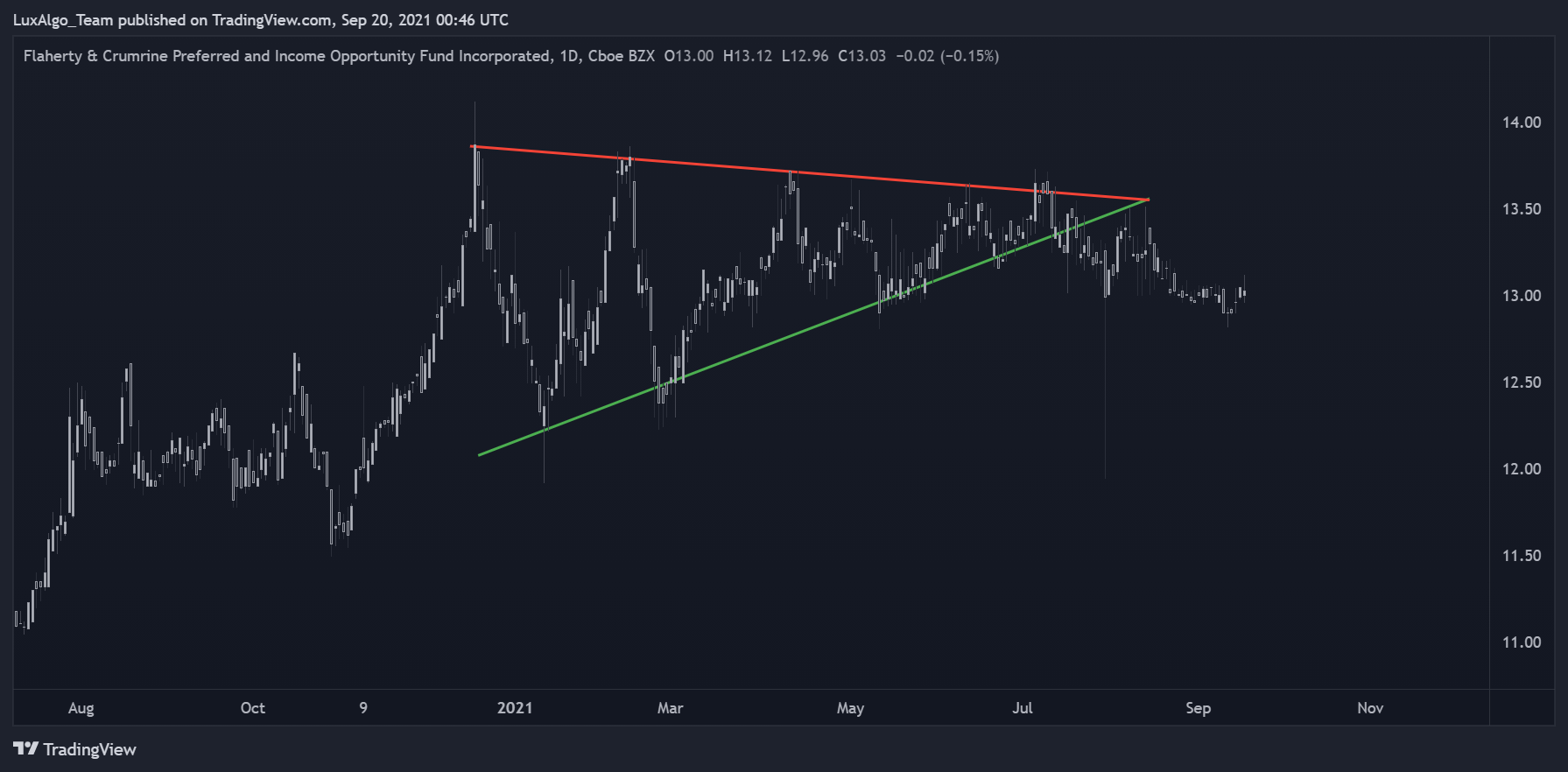
Task: Click the high value H13.12
Action: 748,56
